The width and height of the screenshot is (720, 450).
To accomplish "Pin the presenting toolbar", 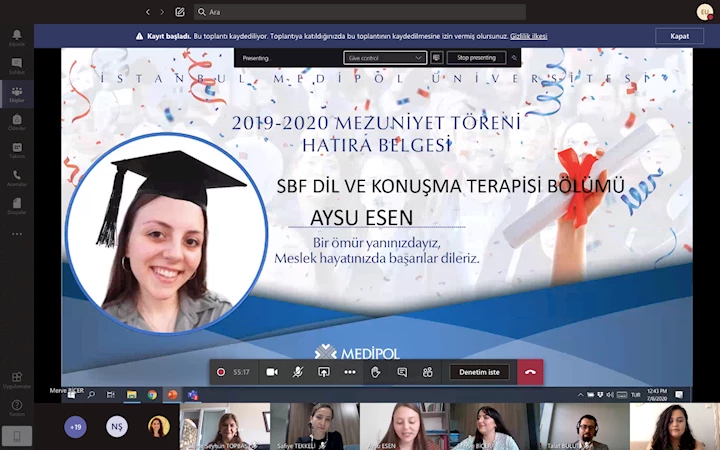I will pyautogui.click(x=514, y=58).
